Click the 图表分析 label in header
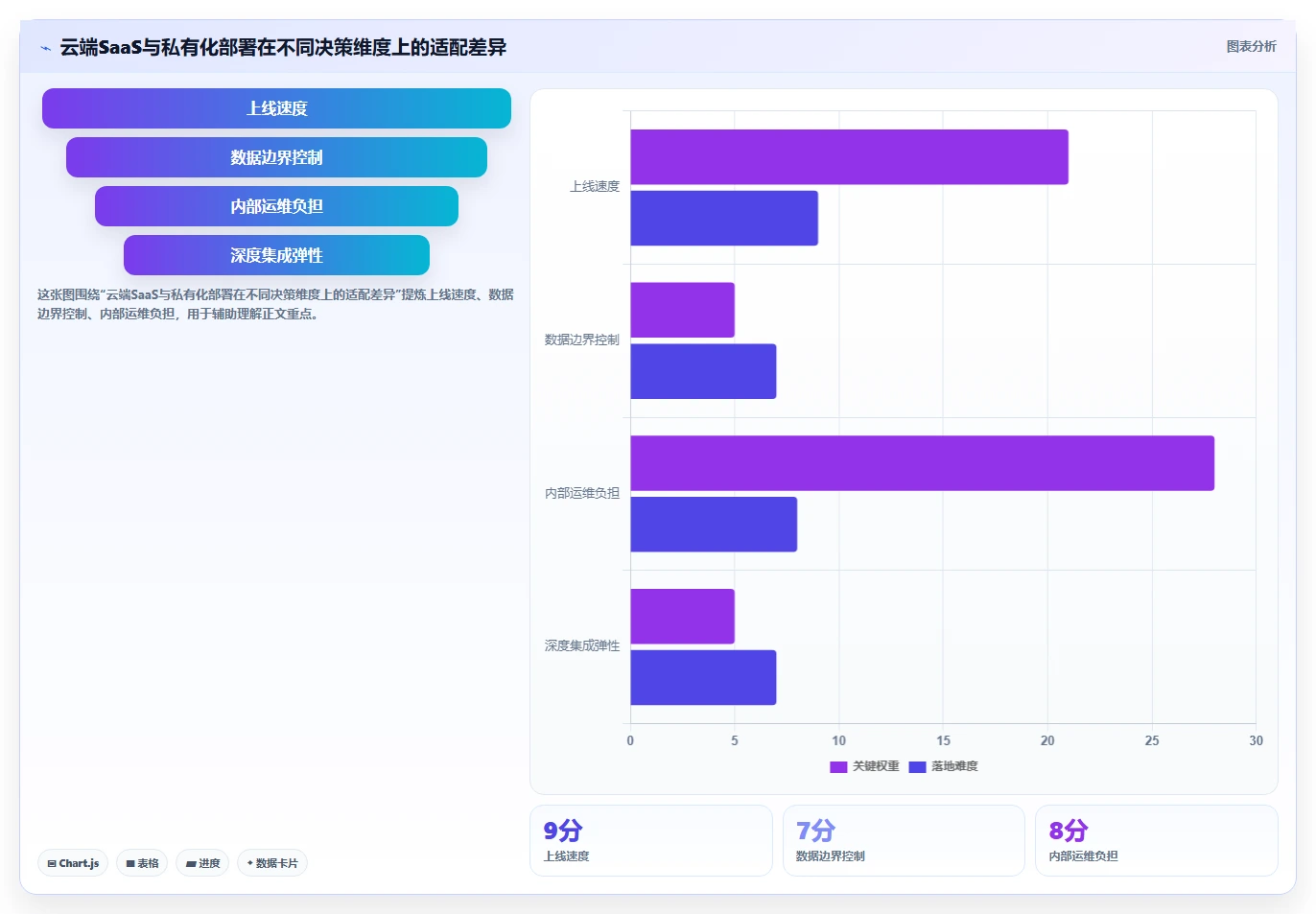The image size is (1316, 914). [1251, 46]
